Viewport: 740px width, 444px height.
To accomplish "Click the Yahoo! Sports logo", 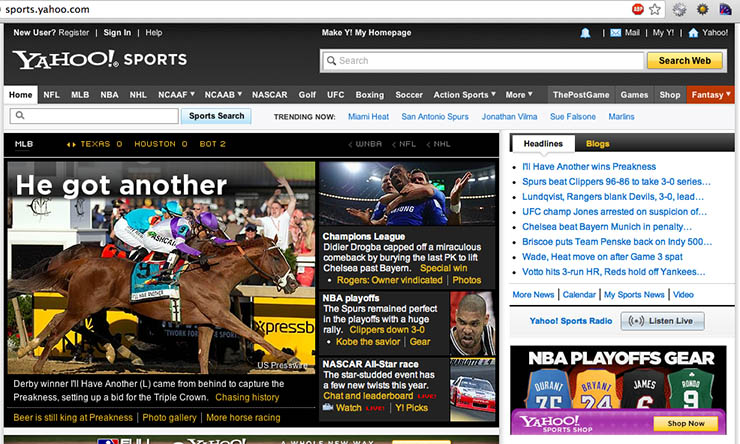I will 100,59.
